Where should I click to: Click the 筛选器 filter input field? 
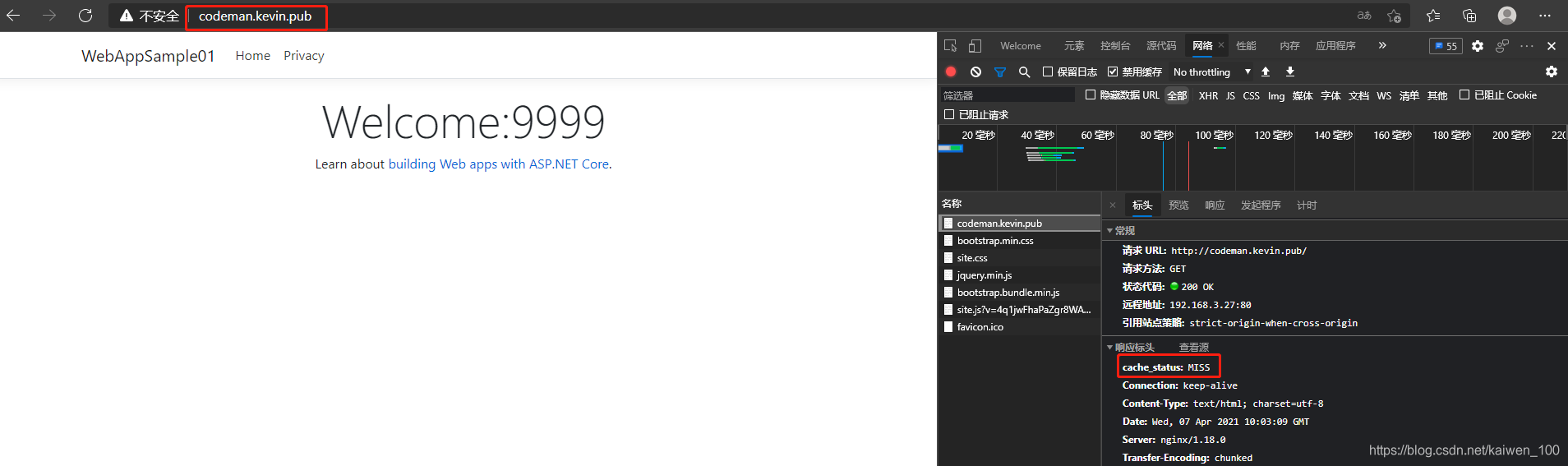[x=1008, y=95]
